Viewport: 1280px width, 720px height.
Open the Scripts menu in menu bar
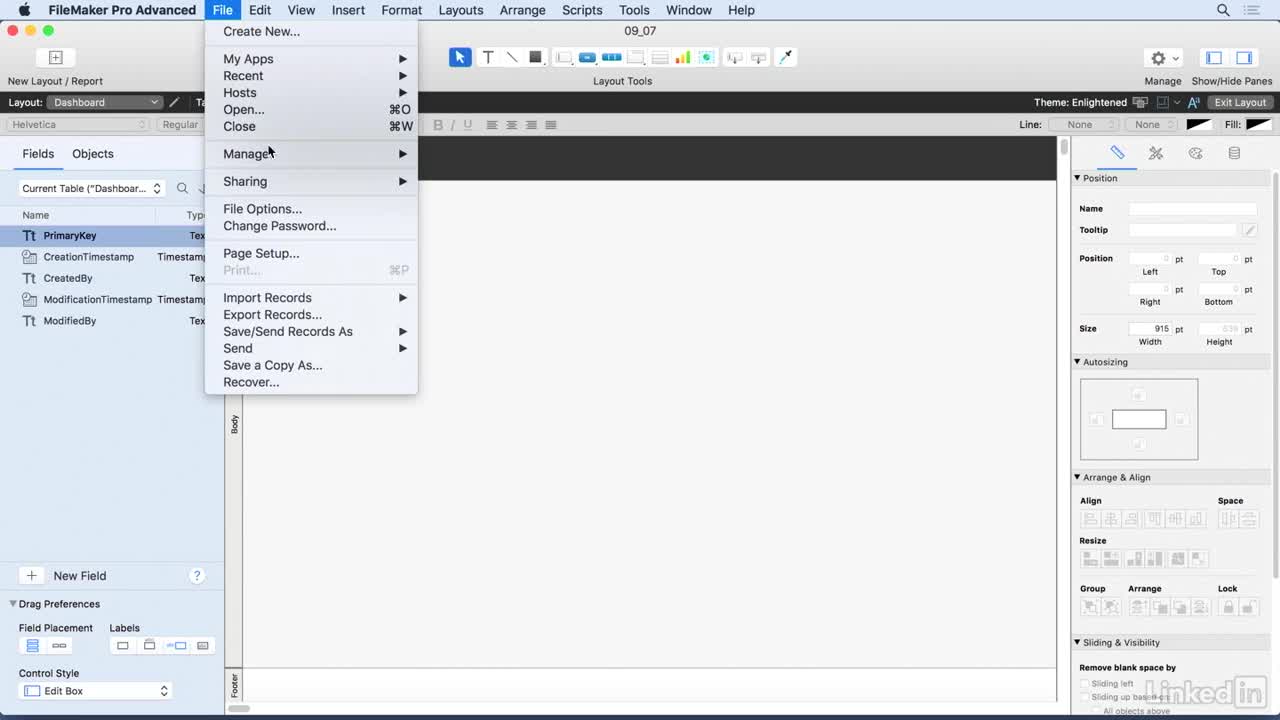[582, 10]
